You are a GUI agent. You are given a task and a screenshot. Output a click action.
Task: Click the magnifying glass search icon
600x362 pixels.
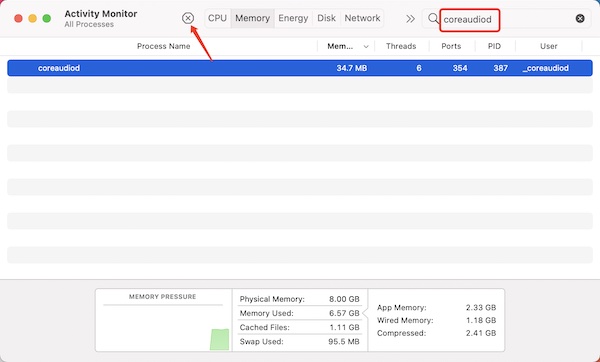433,18
